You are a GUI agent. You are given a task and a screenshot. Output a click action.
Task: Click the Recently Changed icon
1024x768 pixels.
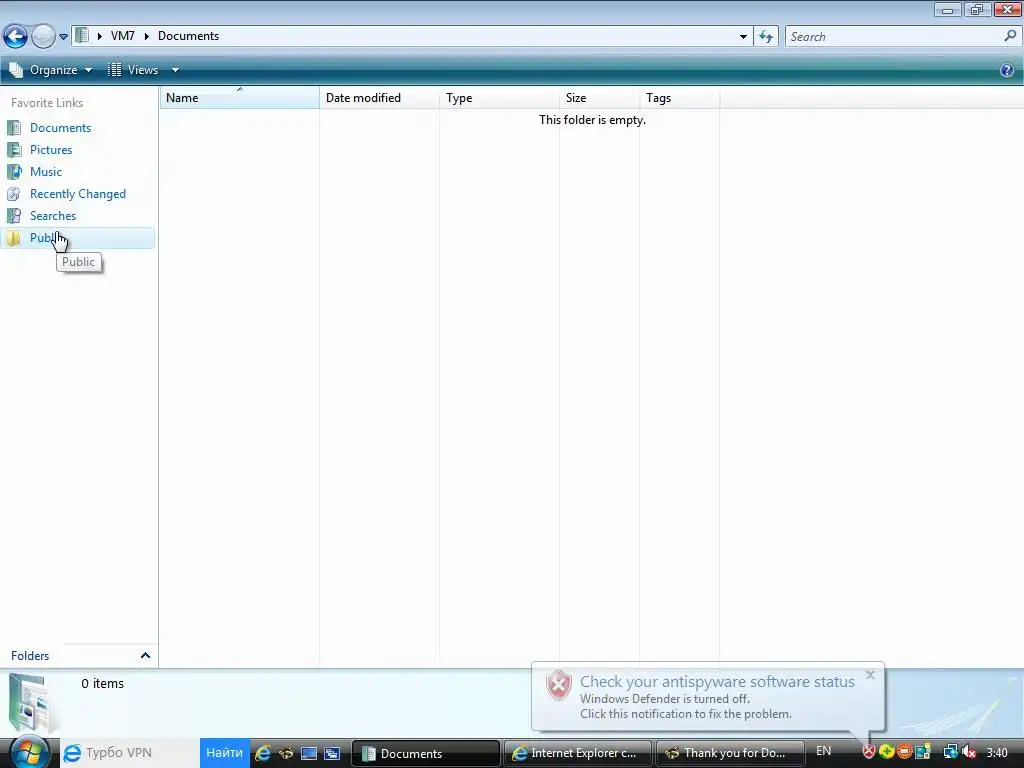14,194
